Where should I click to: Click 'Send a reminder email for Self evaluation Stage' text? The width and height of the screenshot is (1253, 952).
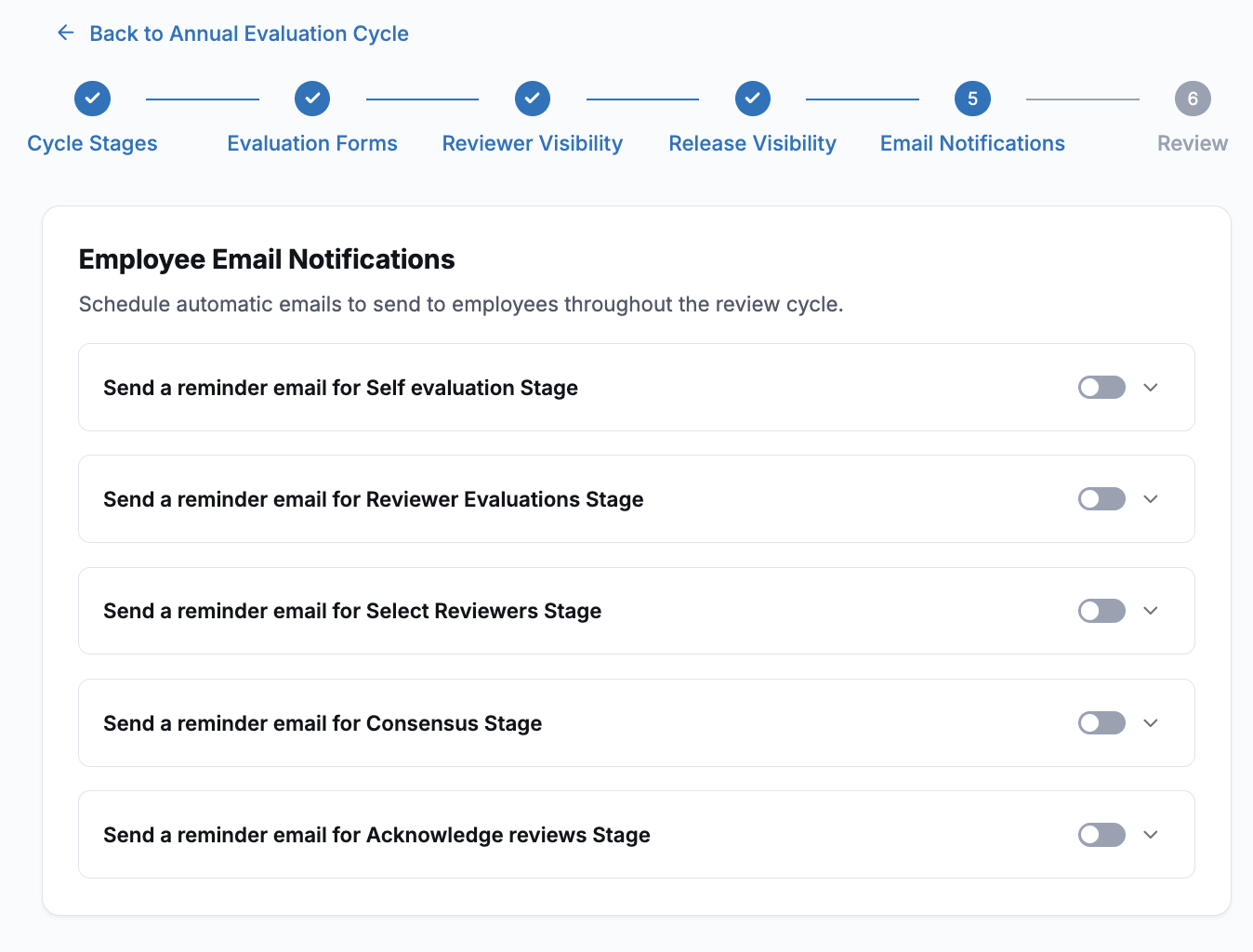click(x=340, y=388)
